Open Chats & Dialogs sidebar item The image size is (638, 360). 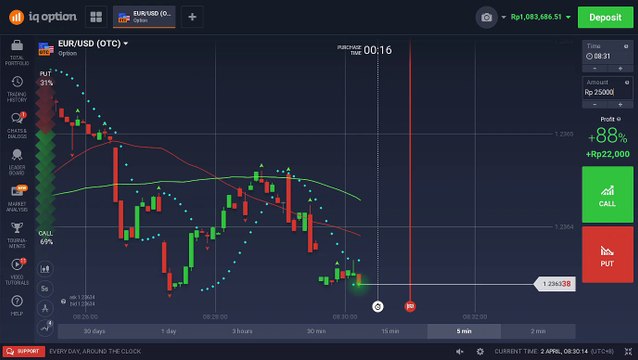(17, 125)
